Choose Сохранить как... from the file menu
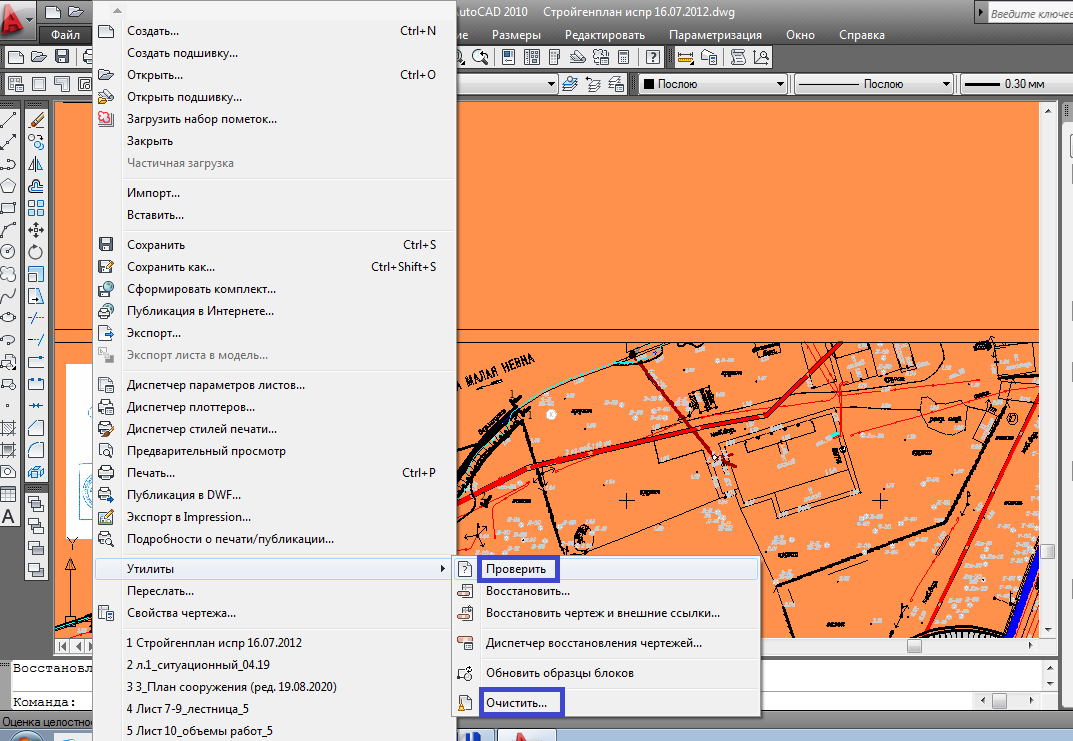 (x=170, y=267)
